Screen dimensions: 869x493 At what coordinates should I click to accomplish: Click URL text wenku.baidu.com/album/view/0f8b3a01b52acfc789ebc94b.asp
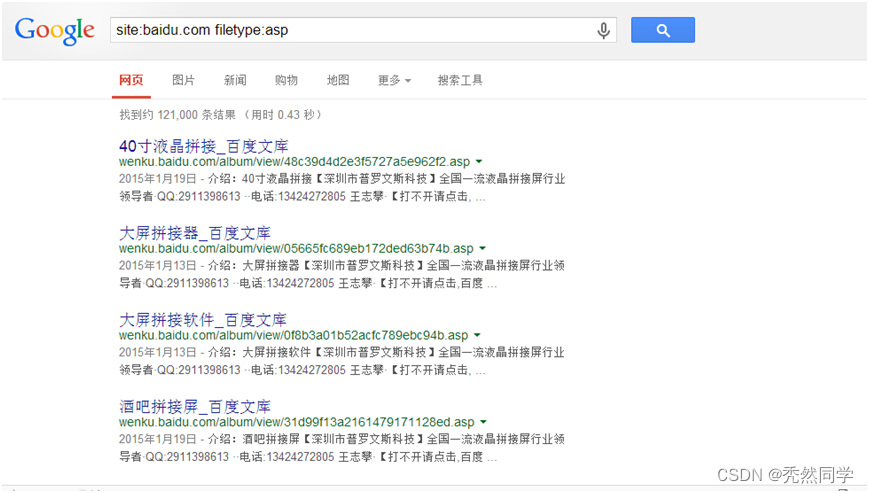pos(293,335)
